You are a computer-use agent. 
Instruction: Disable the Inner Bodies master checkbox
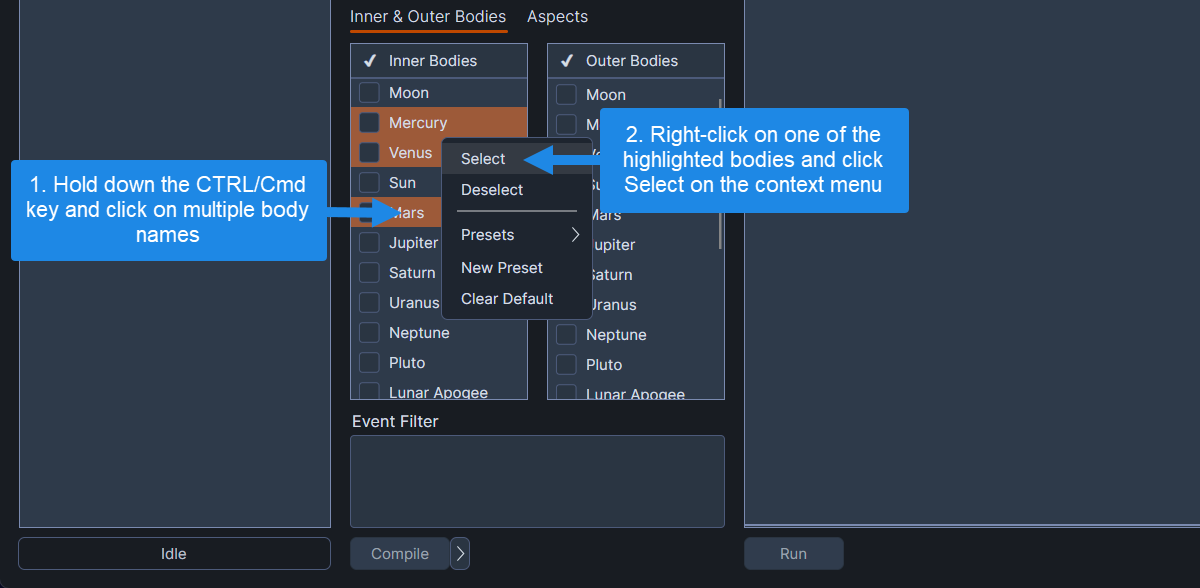point(369,60)
